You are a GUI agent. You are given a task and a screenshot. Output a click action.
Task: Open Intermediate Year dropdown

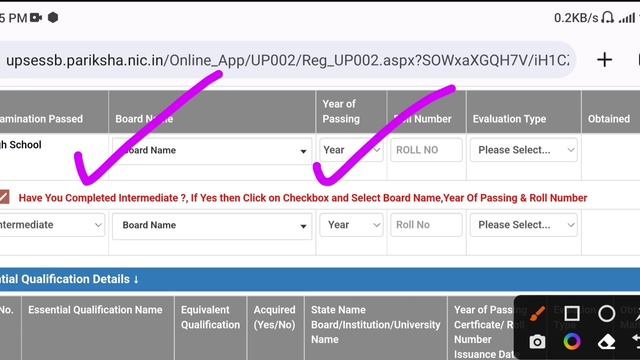tap(351, 224)
